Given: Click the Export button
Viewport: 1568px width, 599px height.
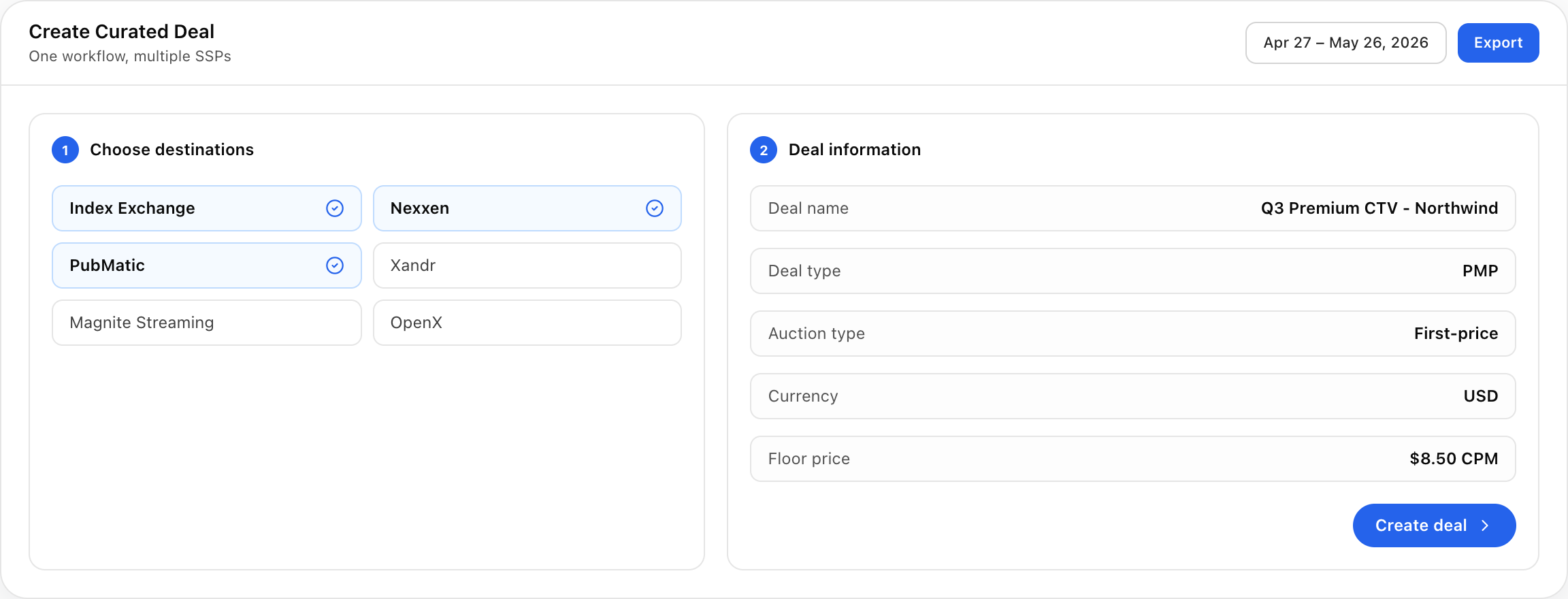Looking at the screenshot, I should (1499, 43).
